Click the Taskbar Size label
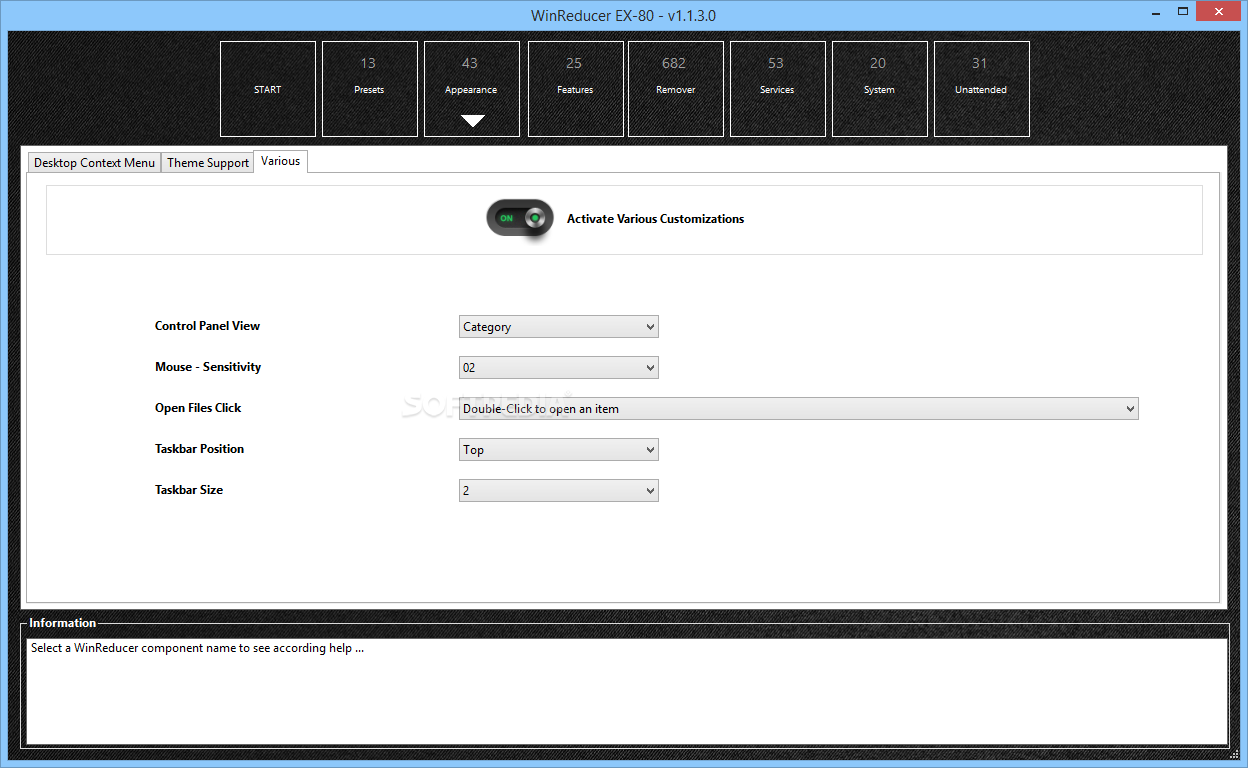This screenshot has width=1248, height=768. click(189, 490)
